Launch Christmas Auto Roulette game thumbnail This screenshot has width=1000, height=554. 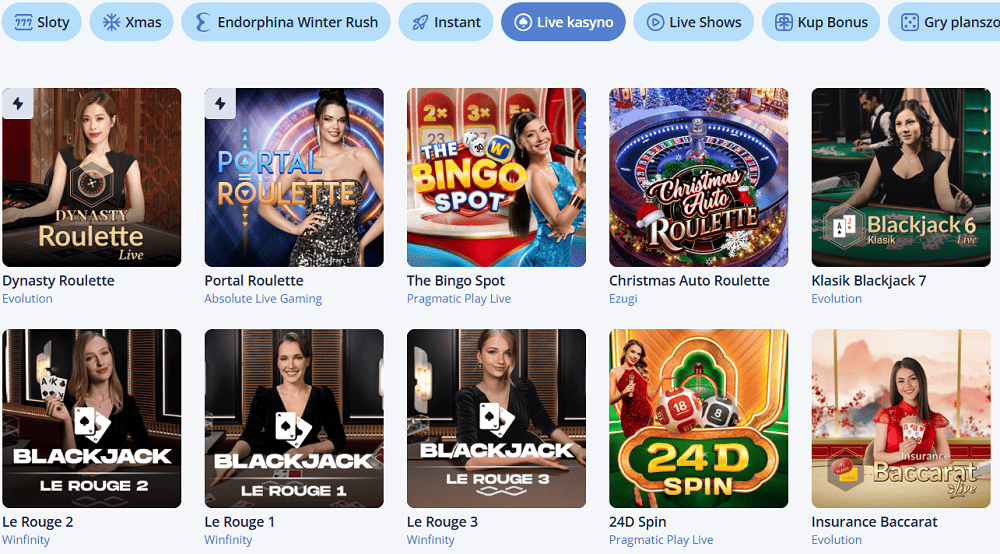[698, 177]
